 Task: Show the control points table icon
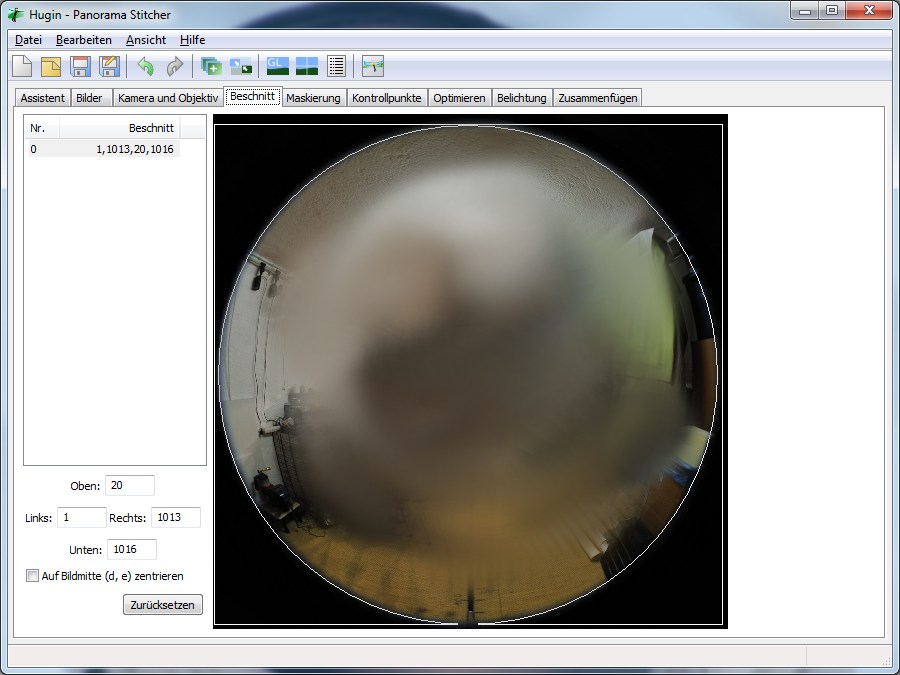pyautogui.click(x=336, y=67)
